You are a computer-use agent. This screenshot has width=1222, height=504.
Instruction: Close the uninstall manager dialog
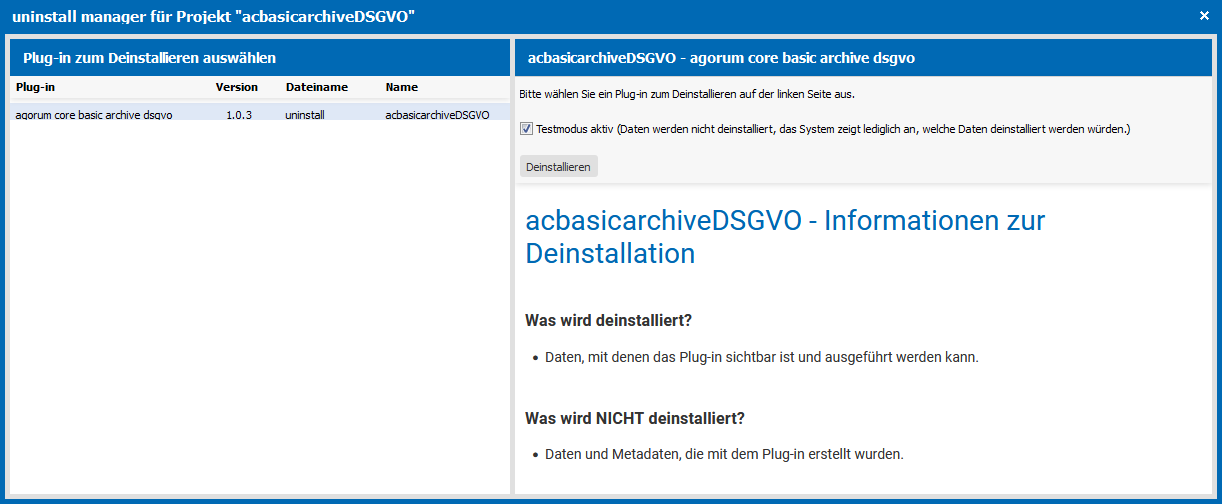click(x=1205, y=16)
